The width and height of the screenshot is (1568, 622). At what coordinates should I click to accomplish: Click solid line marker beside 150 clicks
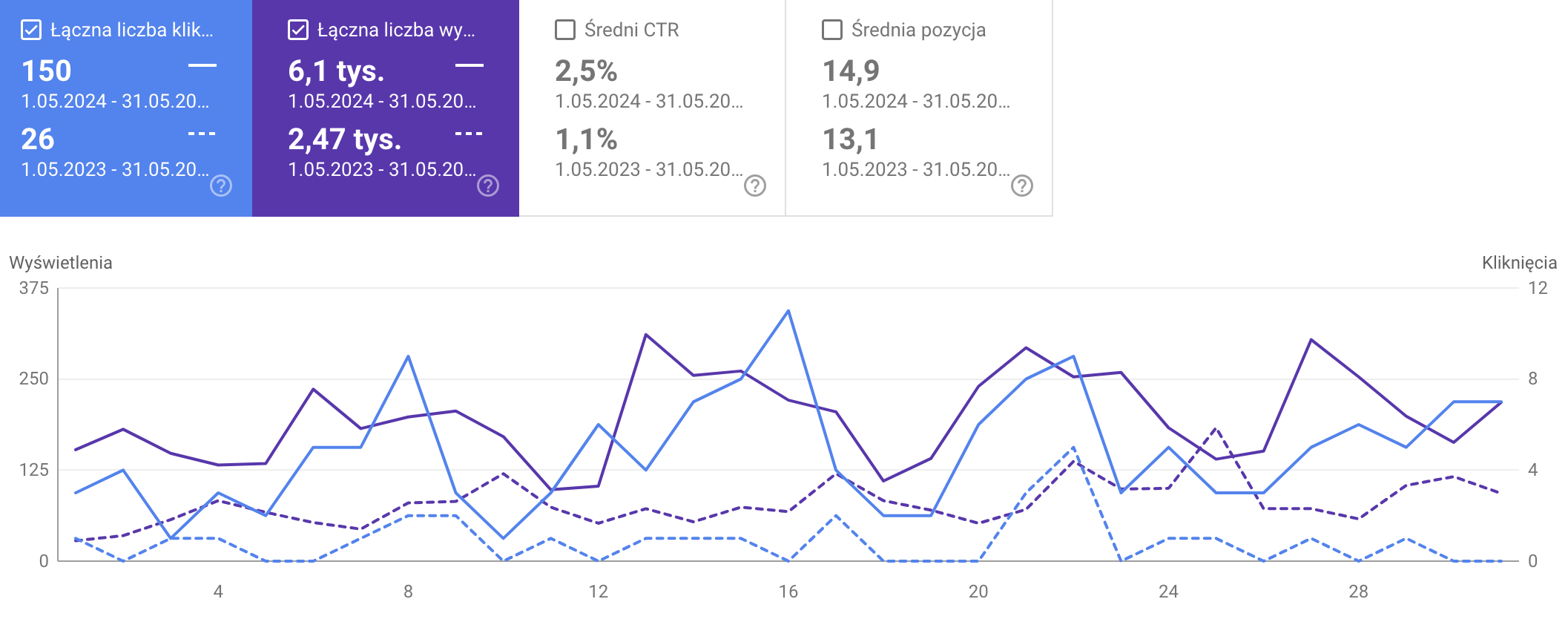pos(202,65)
